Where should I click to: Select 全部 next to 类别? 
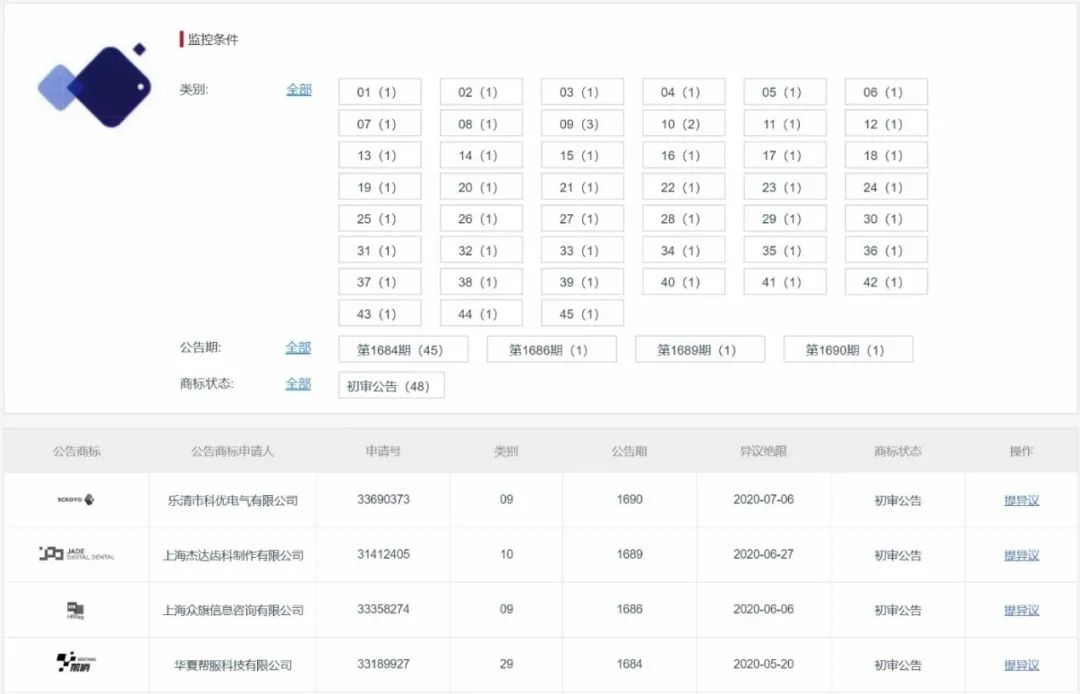(297, 90)
